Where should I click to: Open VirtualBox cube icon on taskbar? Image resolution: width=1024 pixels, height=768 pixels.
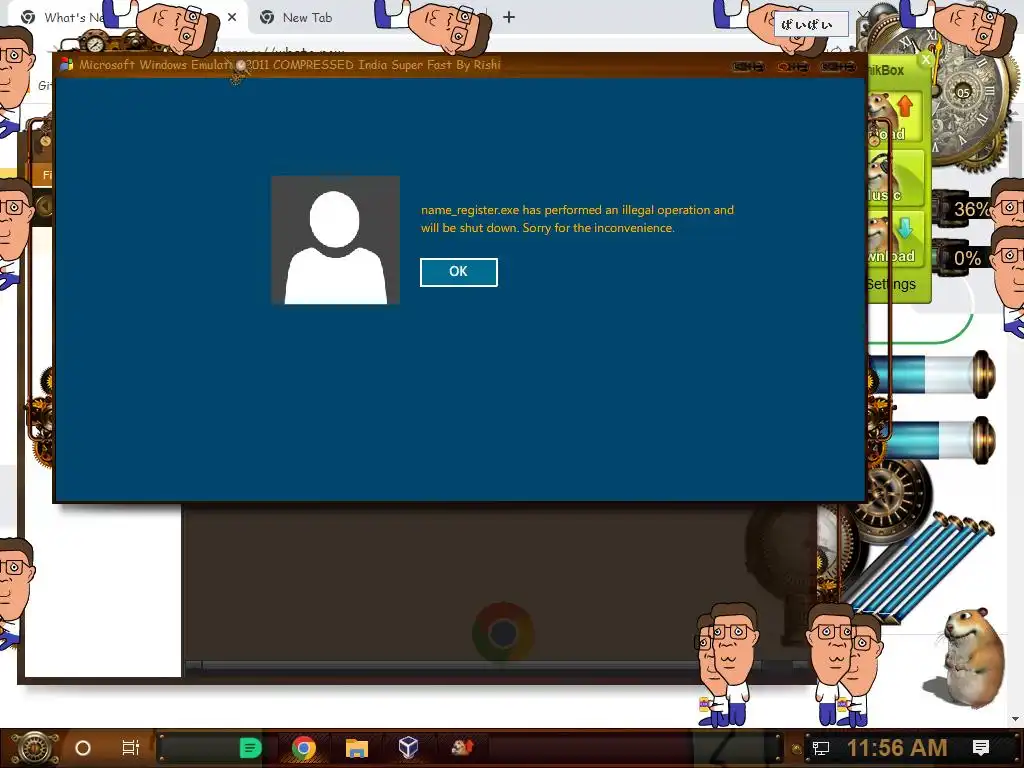408,747
